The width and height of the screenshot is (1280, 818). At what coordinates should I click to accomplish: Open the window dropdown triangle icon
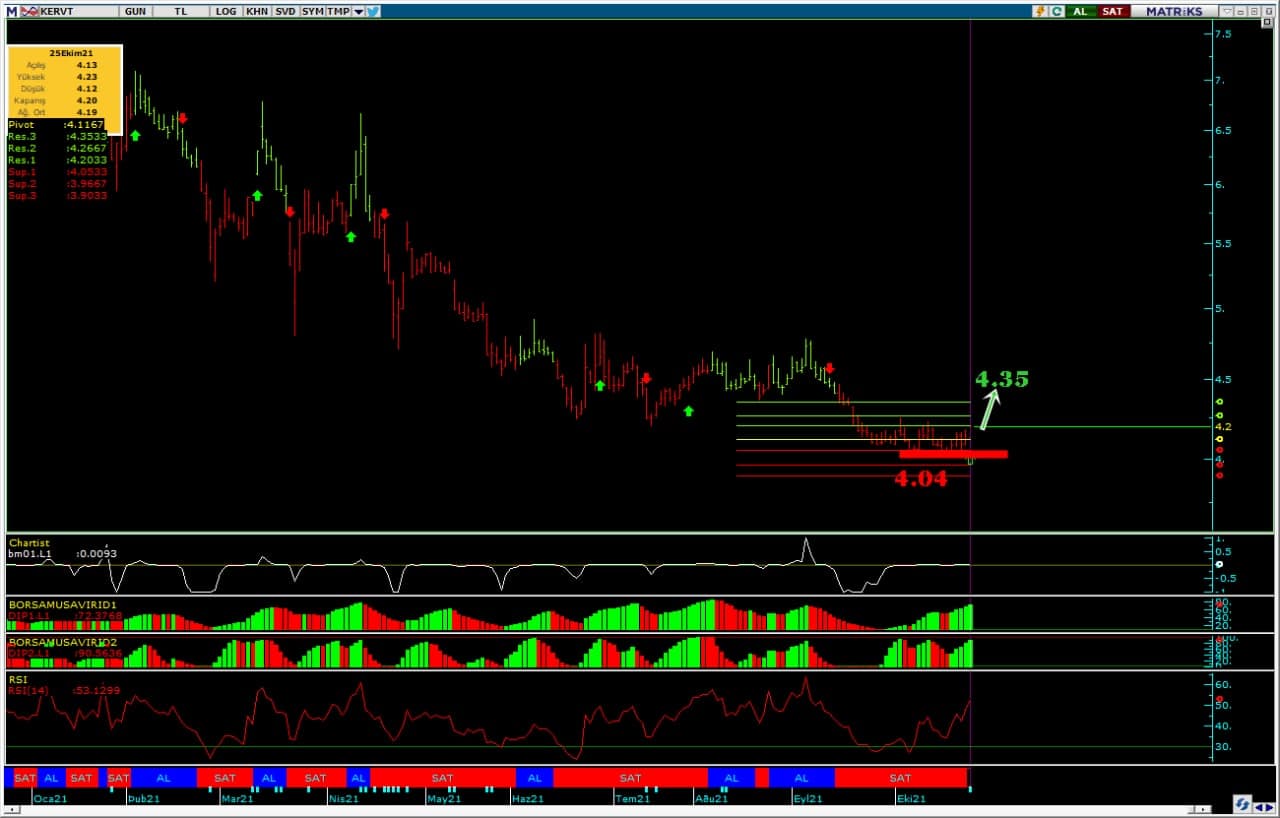(x=1226, y=11)
